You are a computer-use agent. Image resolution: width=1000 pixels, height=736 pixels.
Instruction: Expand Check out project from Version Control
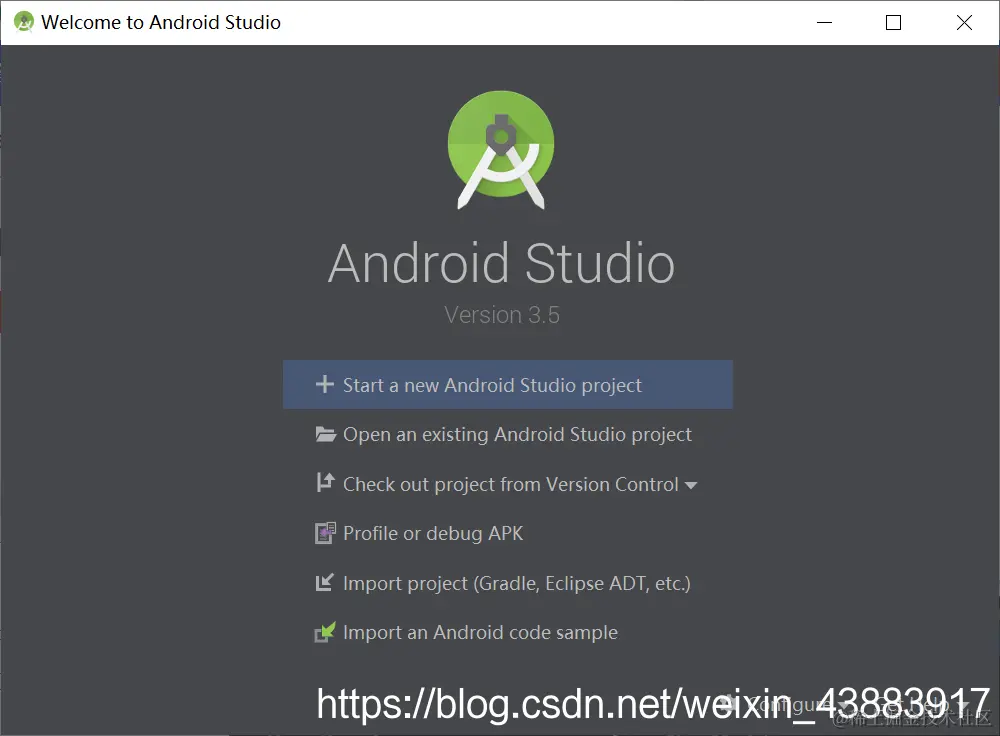click(506, 484)
